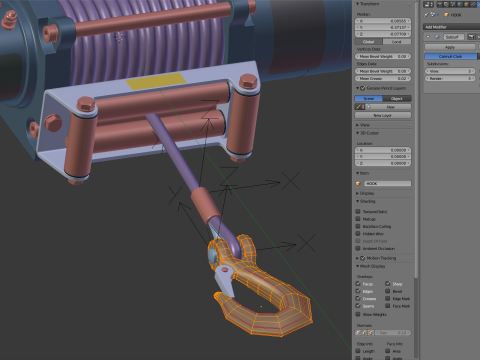Enable the Show Weights checkbox
This screenshot has height=360, width=480.
coord(358,314)
